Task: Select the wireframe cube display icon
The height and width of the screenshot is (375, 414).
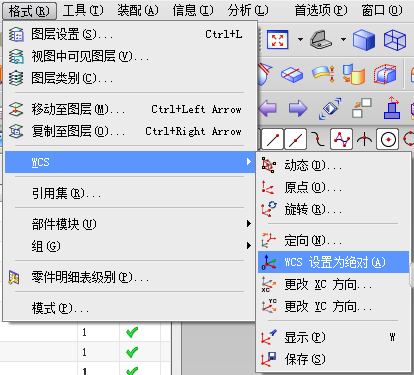Action: (395, 40)
